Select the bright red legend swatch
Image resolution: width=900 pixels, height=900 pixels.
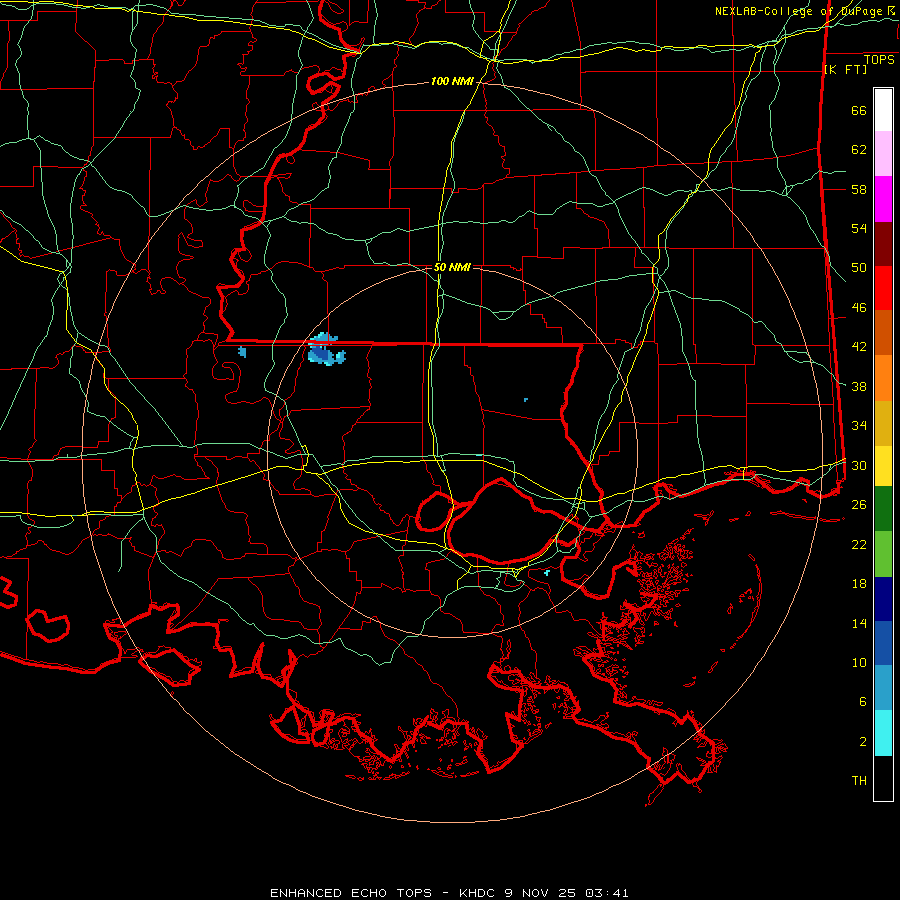[883, 289]
